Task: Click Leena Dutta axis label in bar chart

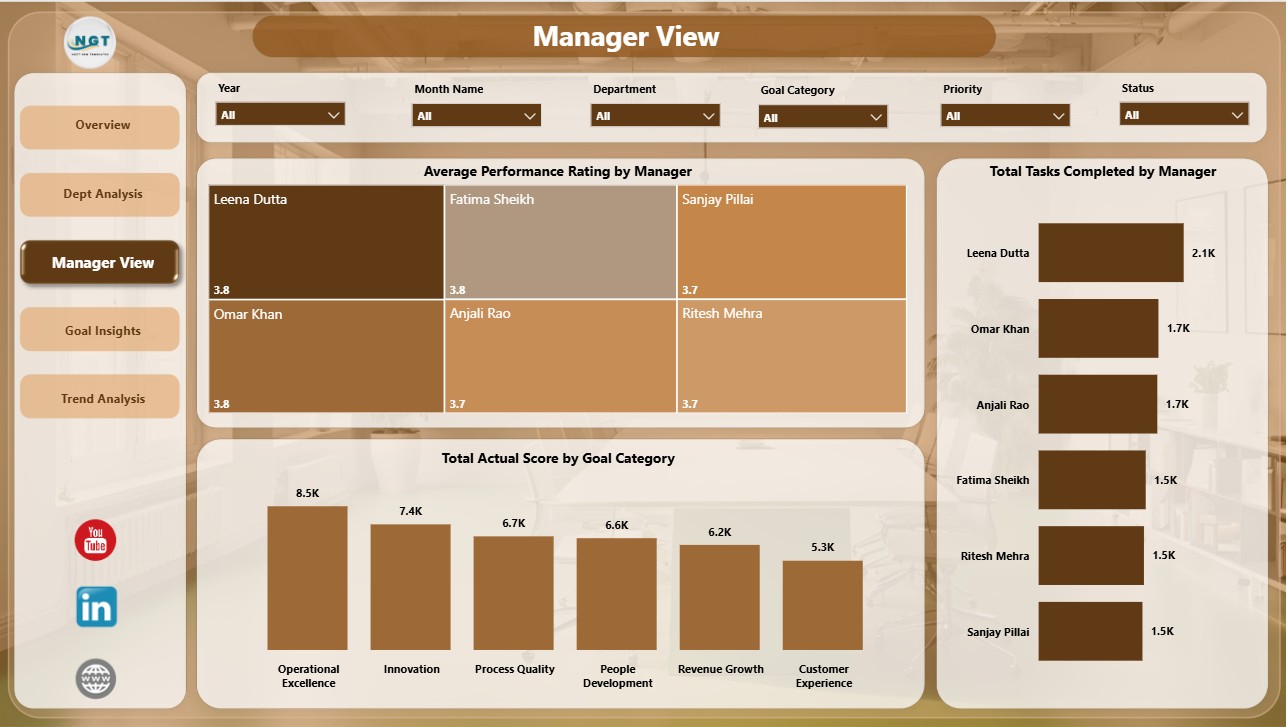Action: [x=998, y=254]
